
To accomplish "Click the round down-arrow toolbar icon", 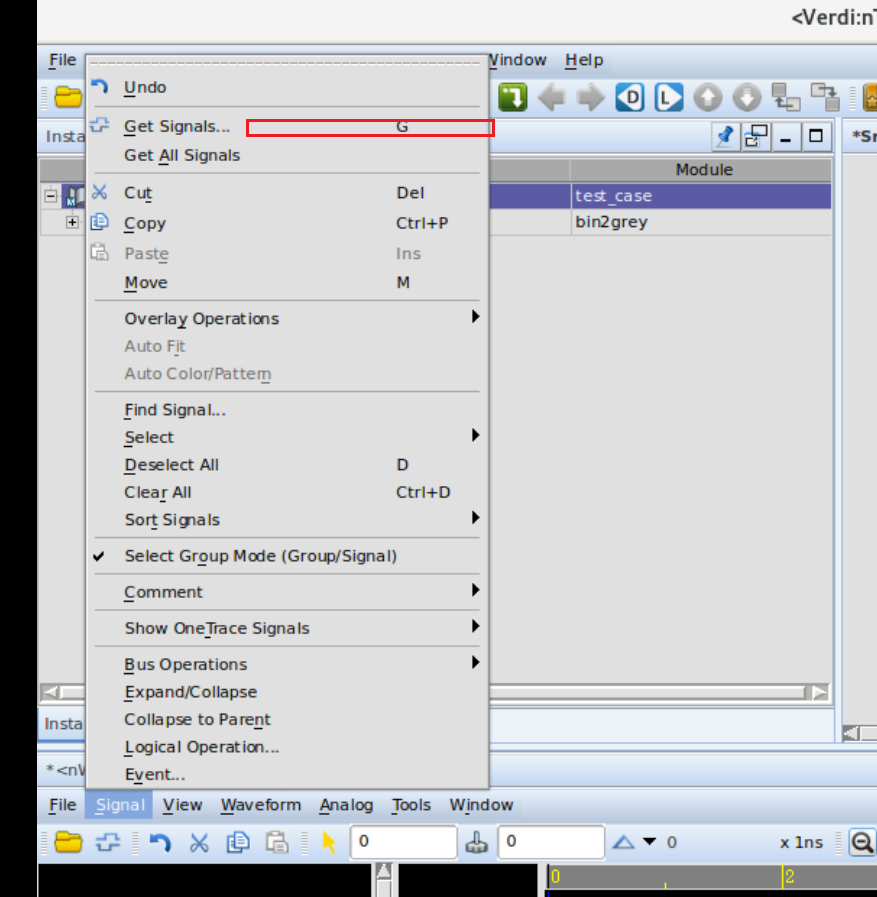I will tap(747, 97).
